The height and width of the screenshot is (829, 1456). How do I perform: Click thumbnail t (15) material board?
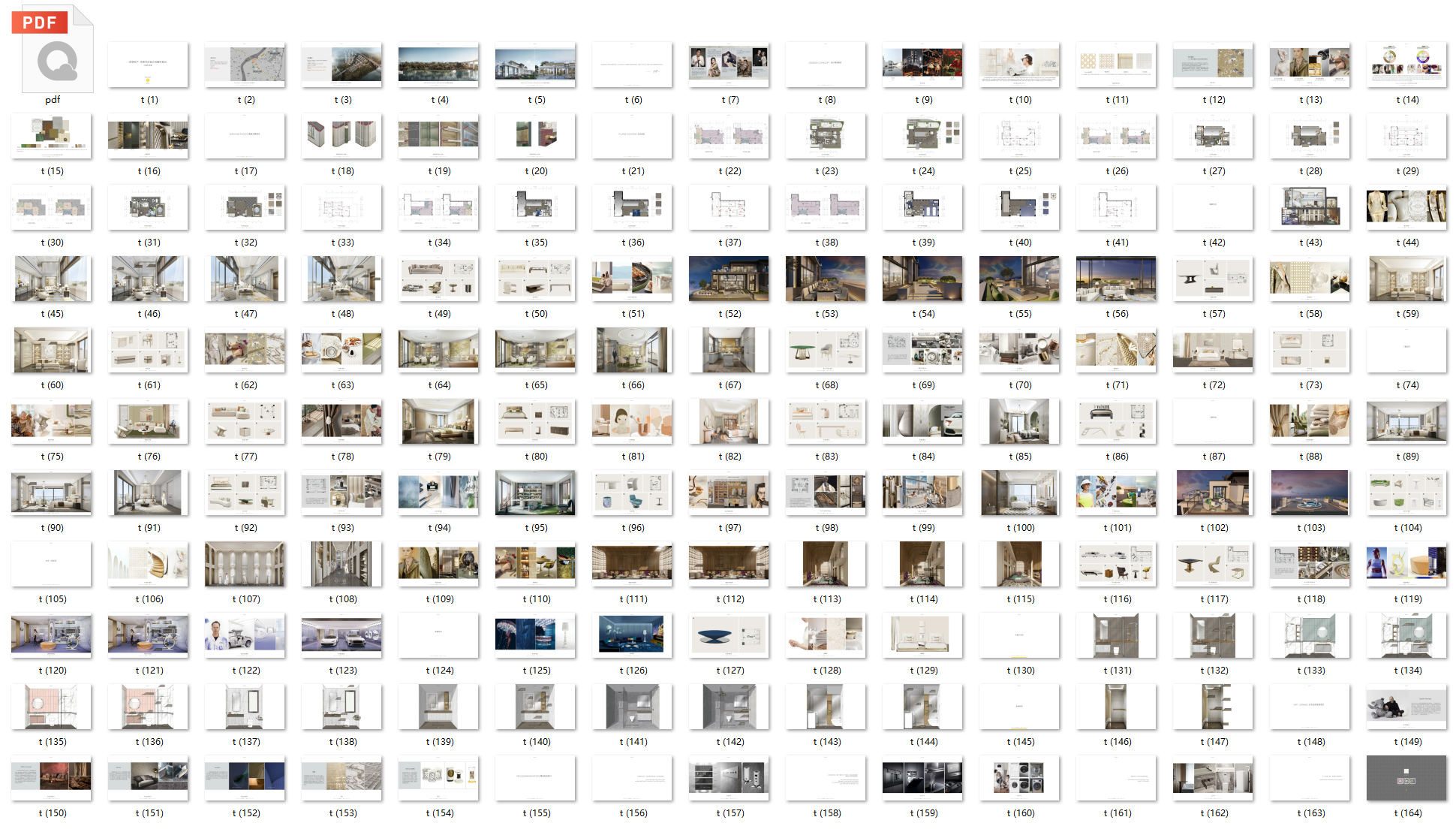51,136
